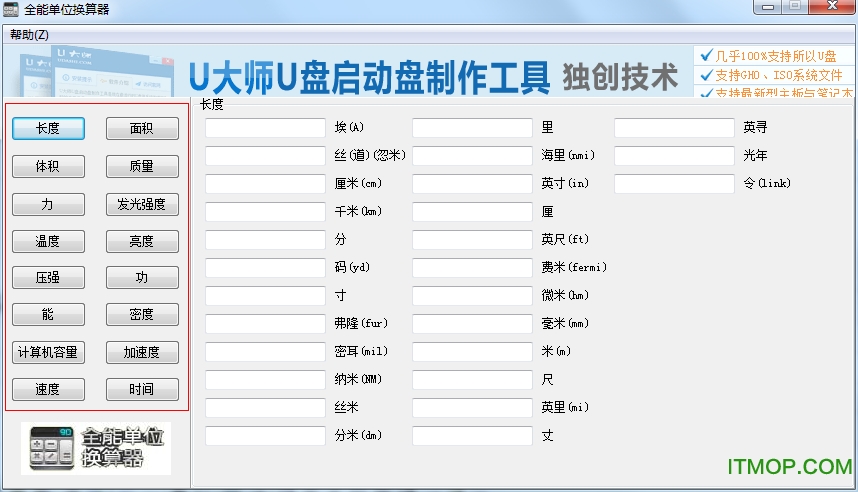The width and height of the screenshot is (858, 492).
Task: Focus the 厘 input field
Action: pos(472,212)
